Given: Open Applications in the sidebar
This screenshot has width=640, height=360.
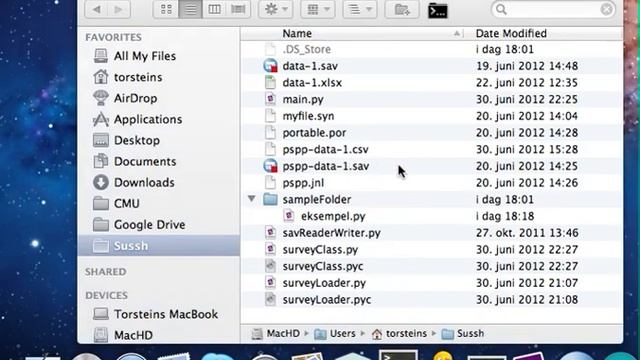Looking at the screenshot, I should tap(137, 120).
